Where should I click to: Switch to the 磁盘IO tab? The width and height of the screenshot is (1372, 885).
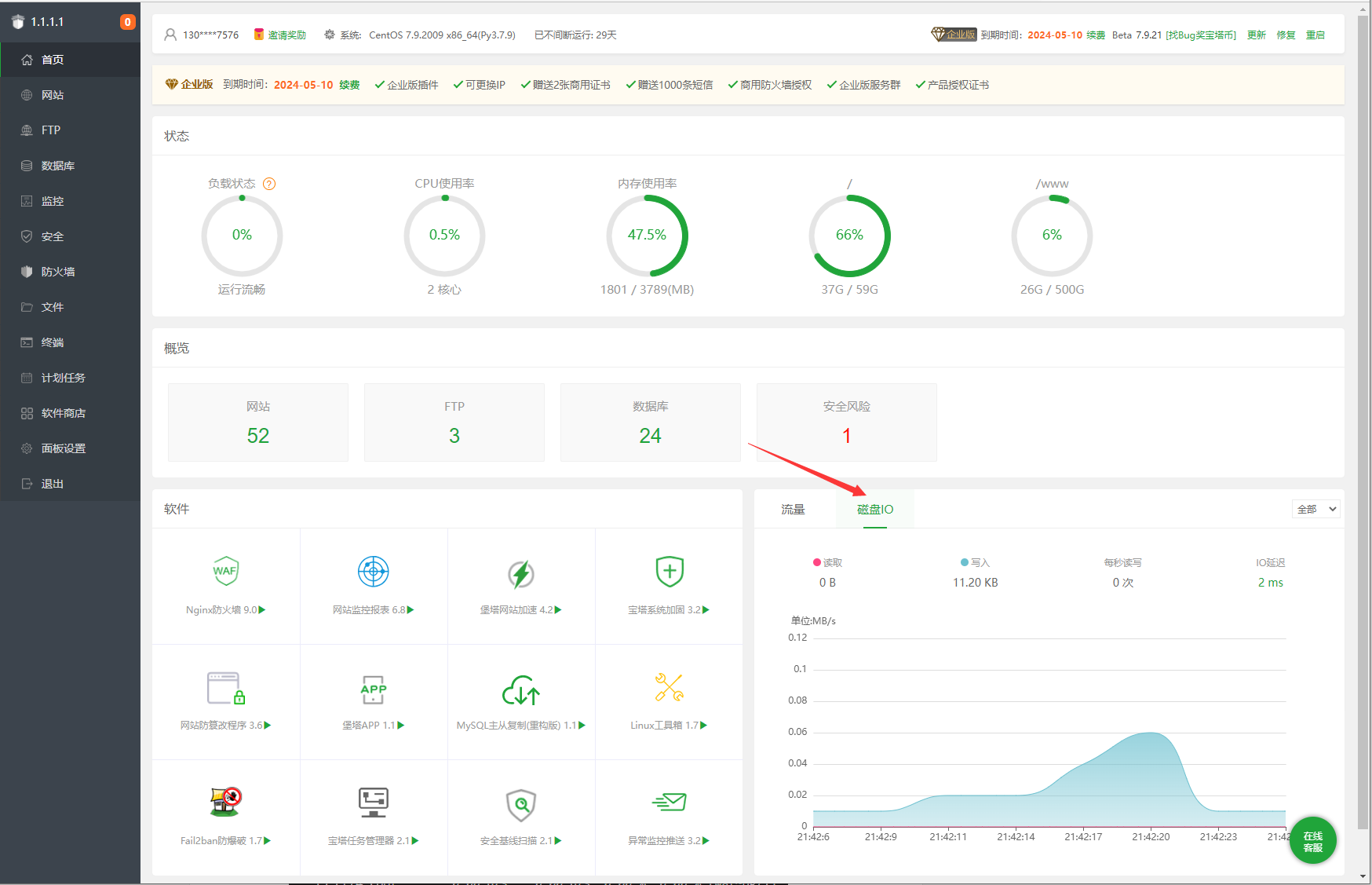[x=875, y=510]
